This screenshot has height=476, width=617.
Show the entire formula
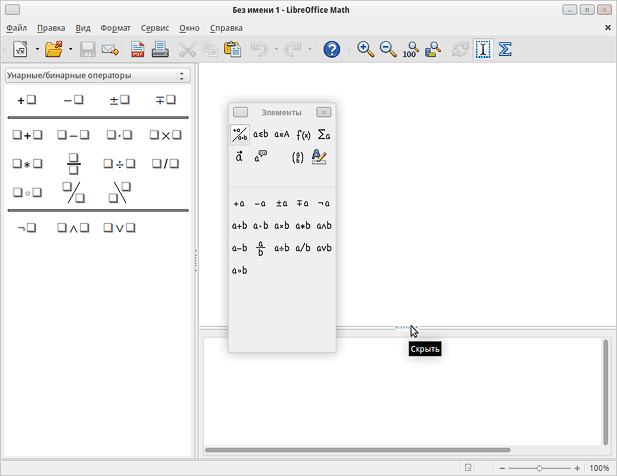tap(433, 50)
